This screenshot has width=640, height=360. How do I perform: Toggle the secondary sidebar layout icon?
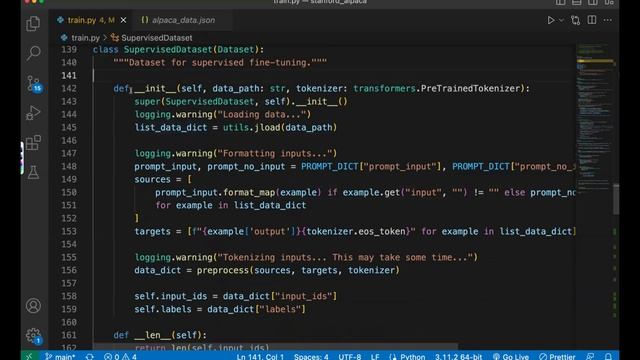pos(593,2)
